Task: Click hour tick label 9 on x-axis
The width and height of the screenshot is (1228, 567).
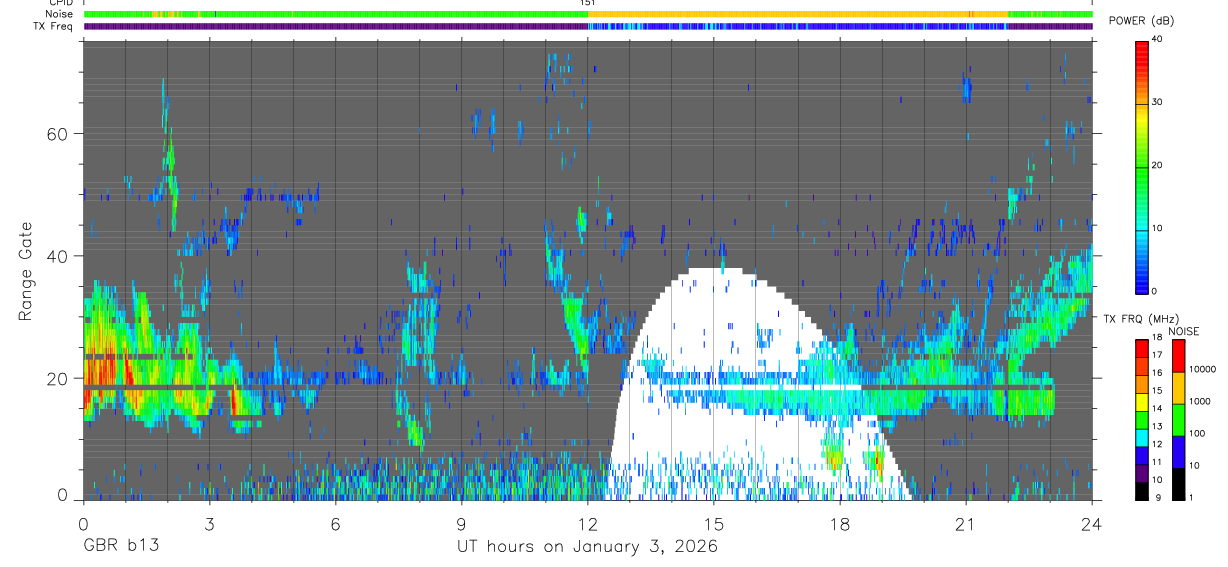Action: (461, 523)
